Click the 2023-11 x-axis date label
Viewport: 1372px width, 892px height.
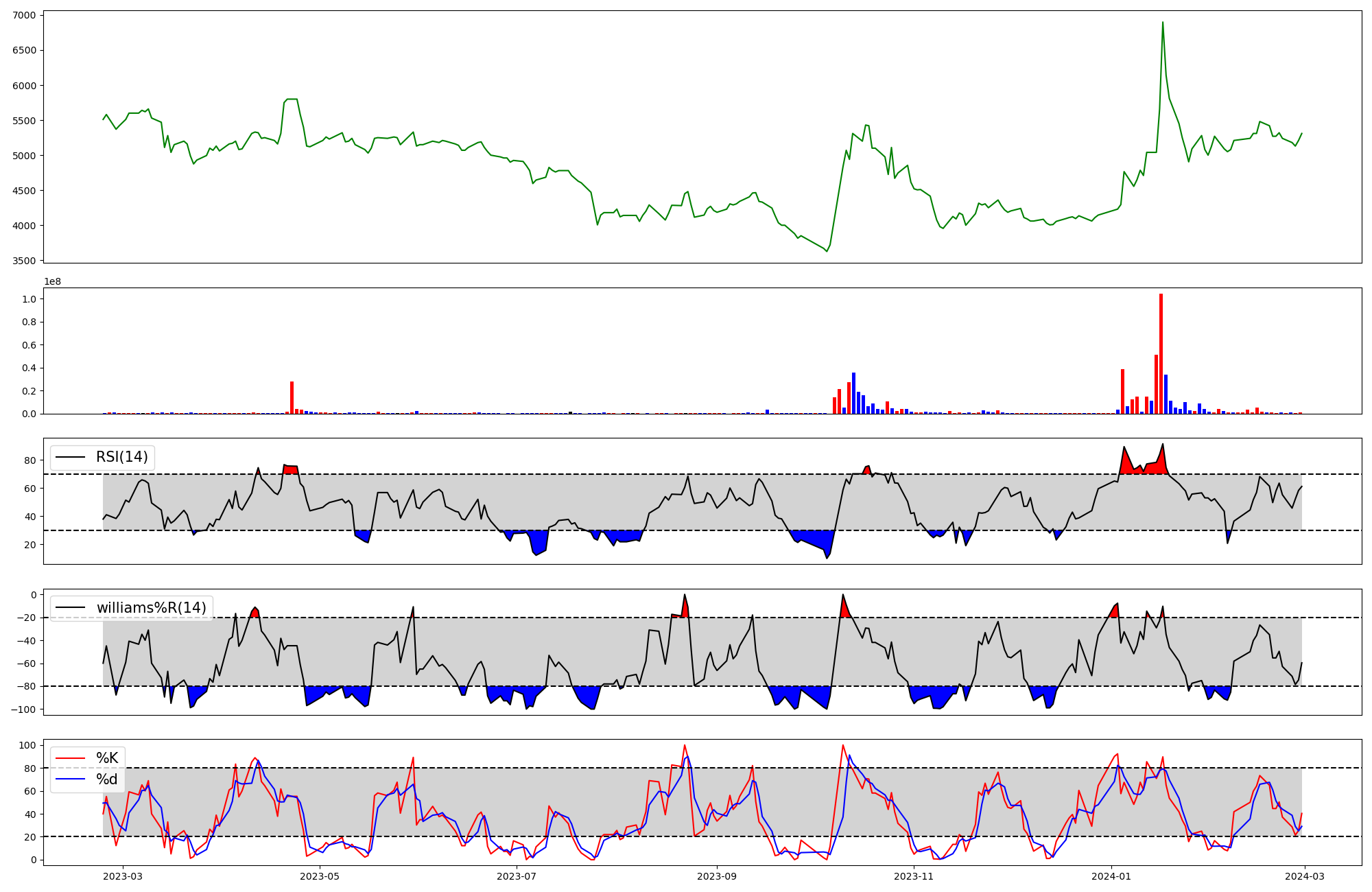[x=914, y=876]
